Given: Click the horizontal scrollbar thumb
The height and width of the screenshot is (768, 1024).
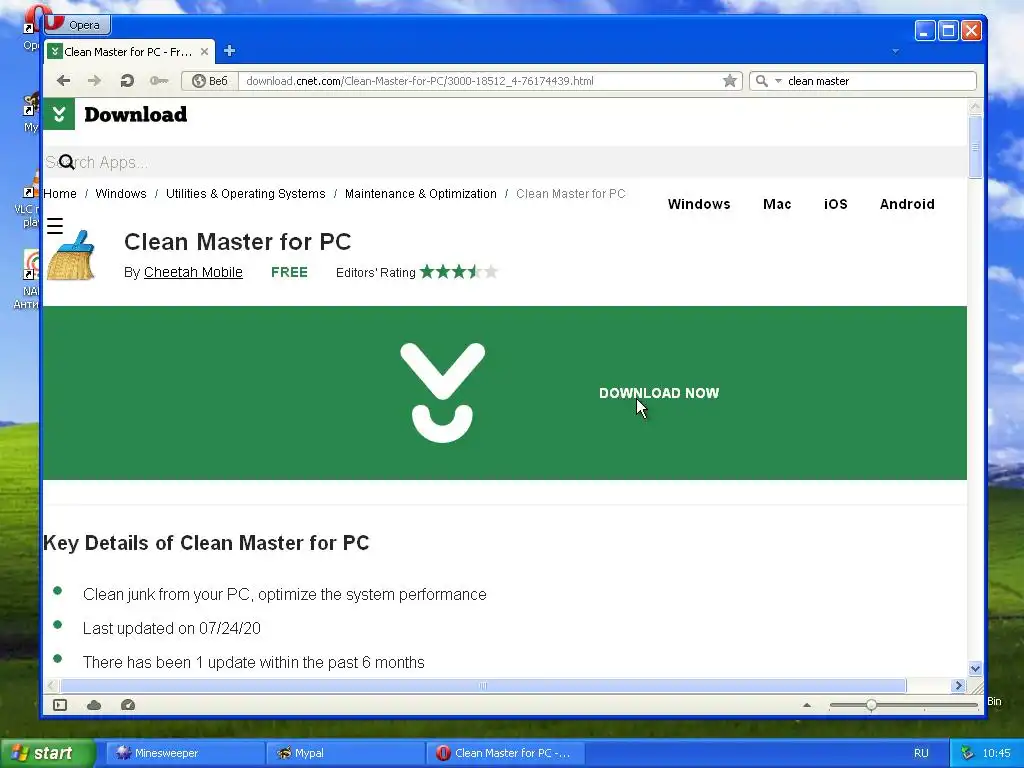Looking at the screenshot, I should point(483,686).
